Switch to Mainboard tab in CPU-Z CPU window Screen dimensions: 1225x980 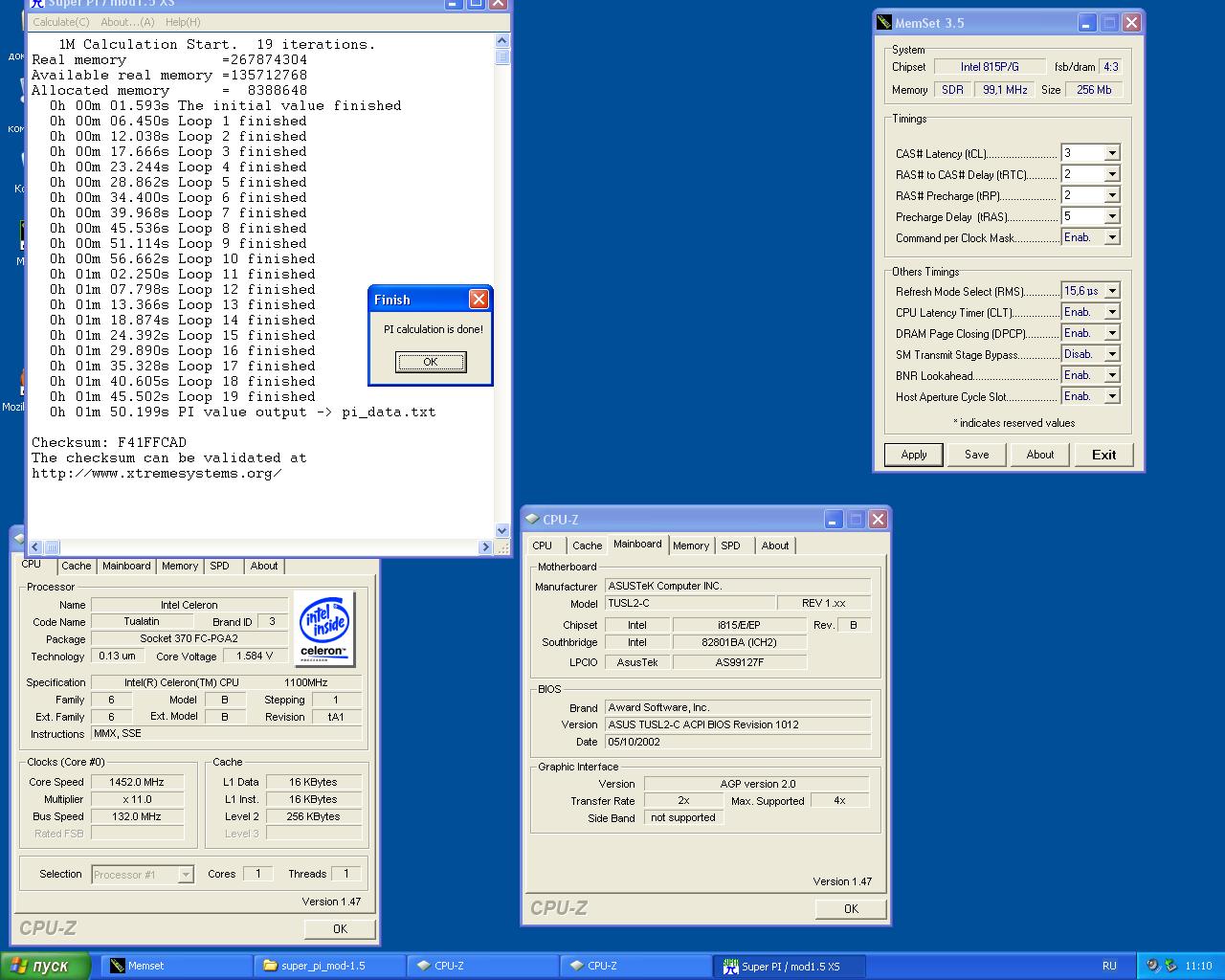pos(126,566)
